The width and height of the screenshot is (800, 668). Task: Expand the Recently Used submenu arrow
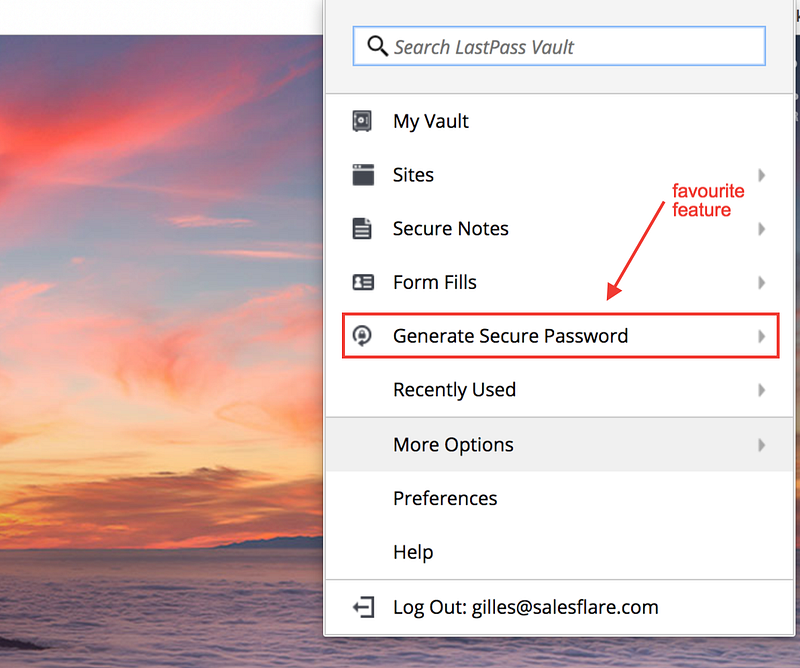[x=762, y=390]
